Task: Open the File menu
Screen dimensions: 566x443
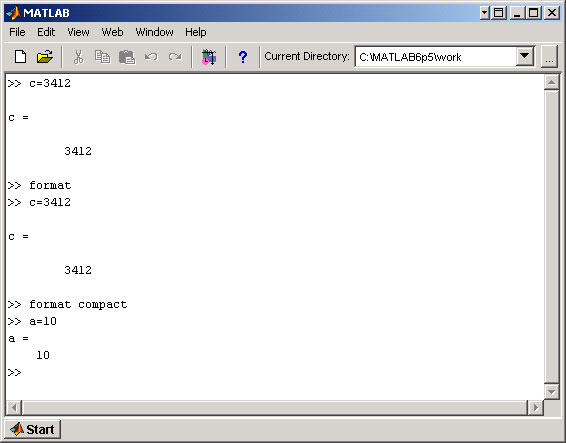Action: click(17, 32)
